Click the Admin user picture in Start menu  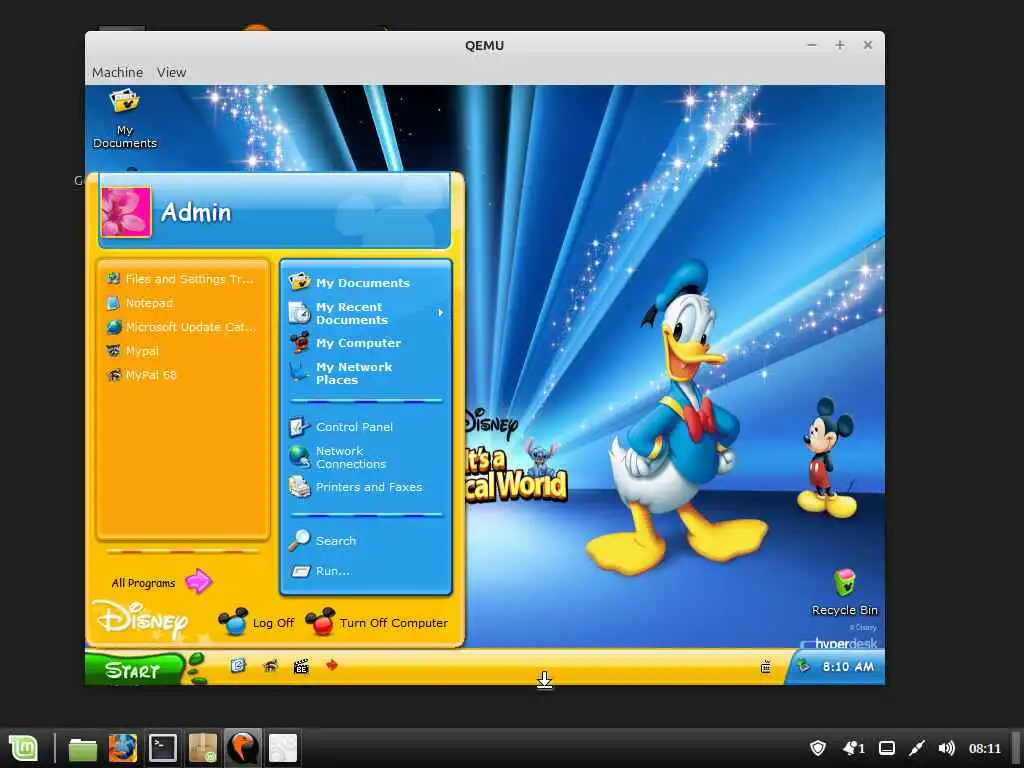click(x=126, y=212)
